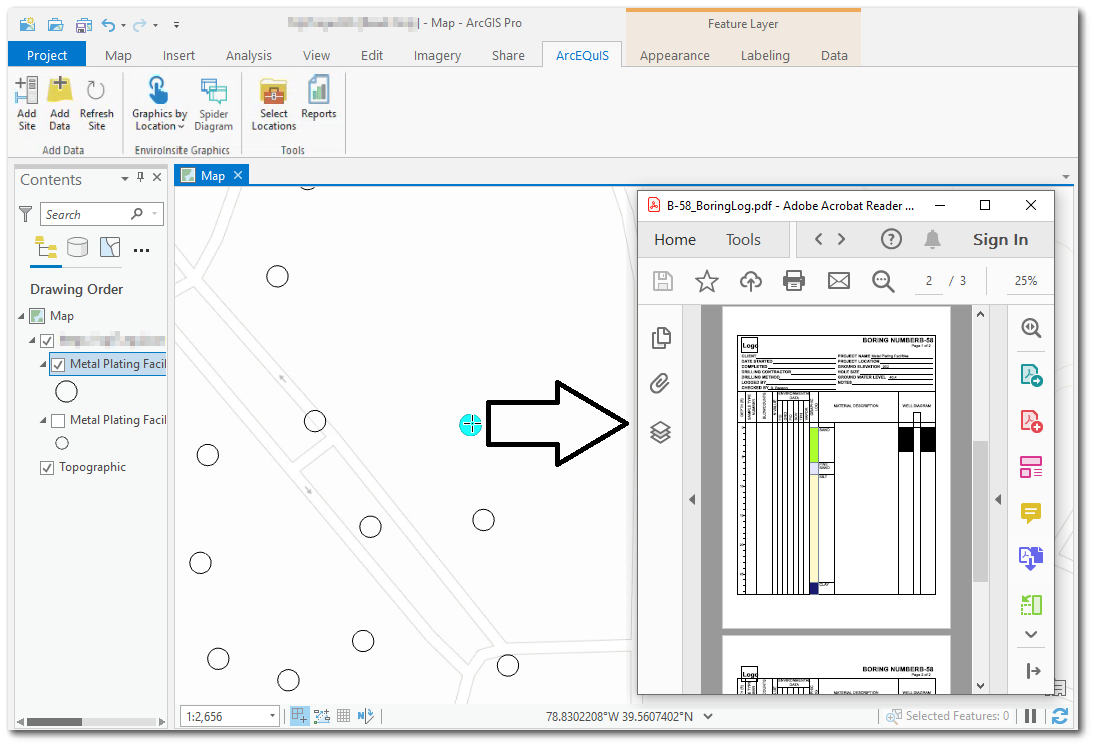Open the attachments paperclip panel

coord(660,383)
